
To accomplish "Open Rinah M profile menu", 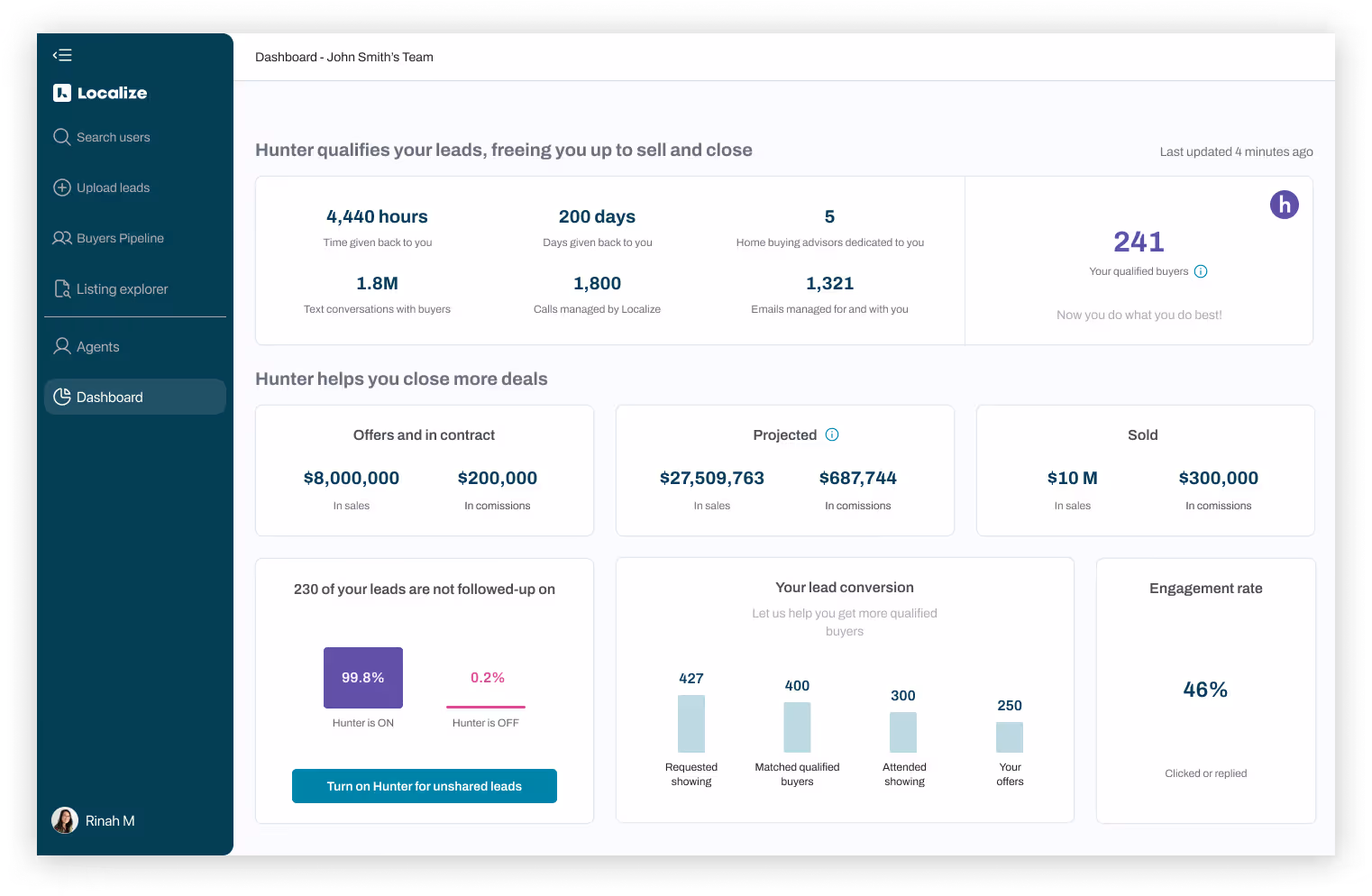I will (x=93, y=820).
